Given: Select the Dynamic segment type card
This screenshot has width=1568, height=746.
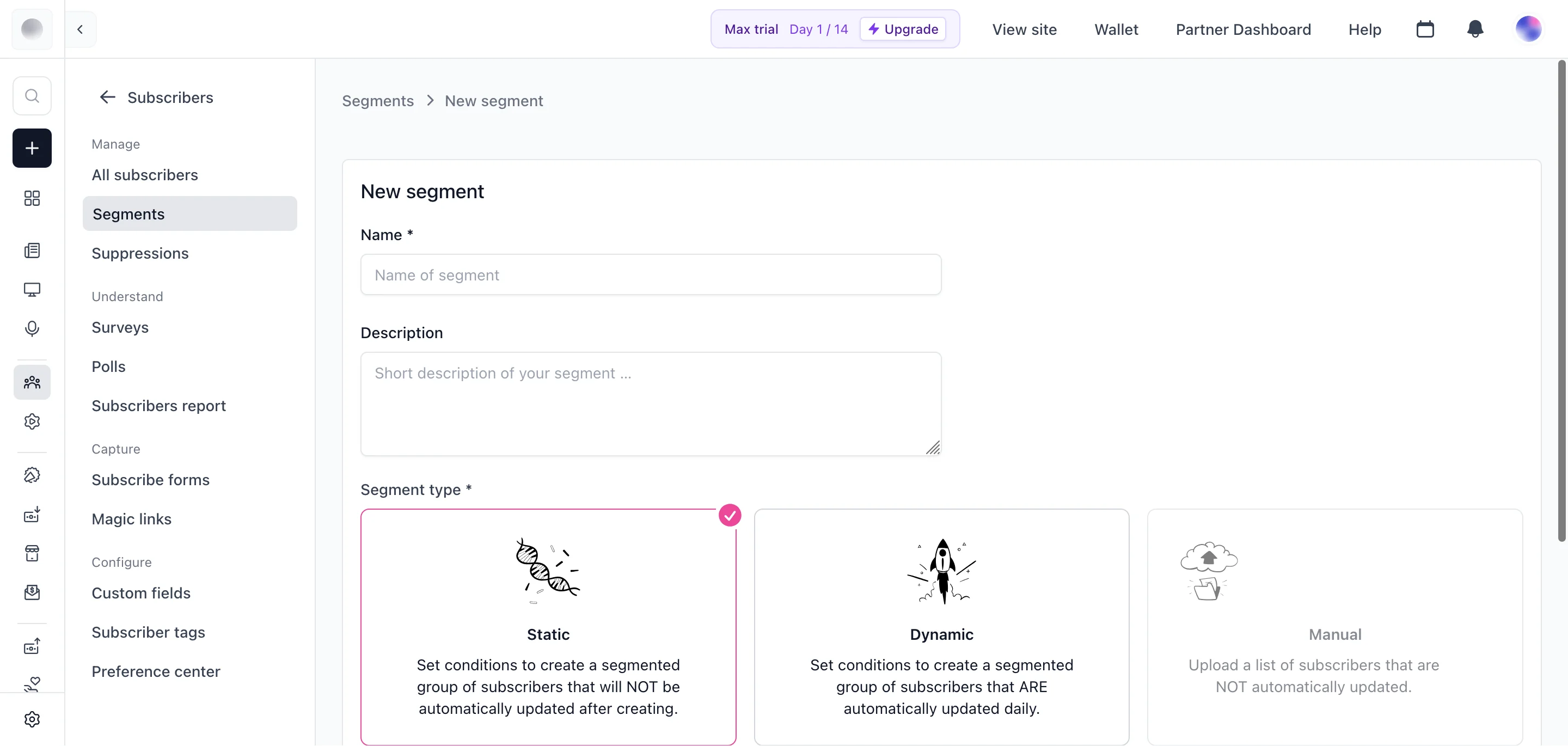Looking at the screenshot, I should pos(941,627).
